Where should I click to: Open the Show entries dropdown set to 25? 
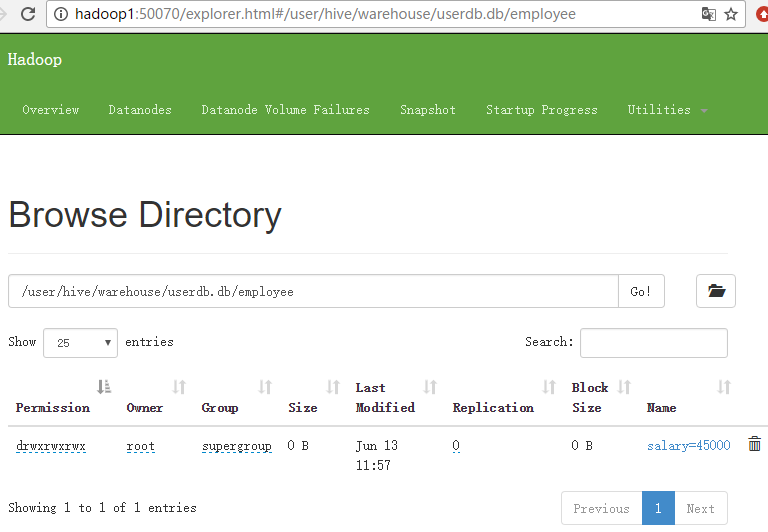pyautogui.click(x=80, y=343)
